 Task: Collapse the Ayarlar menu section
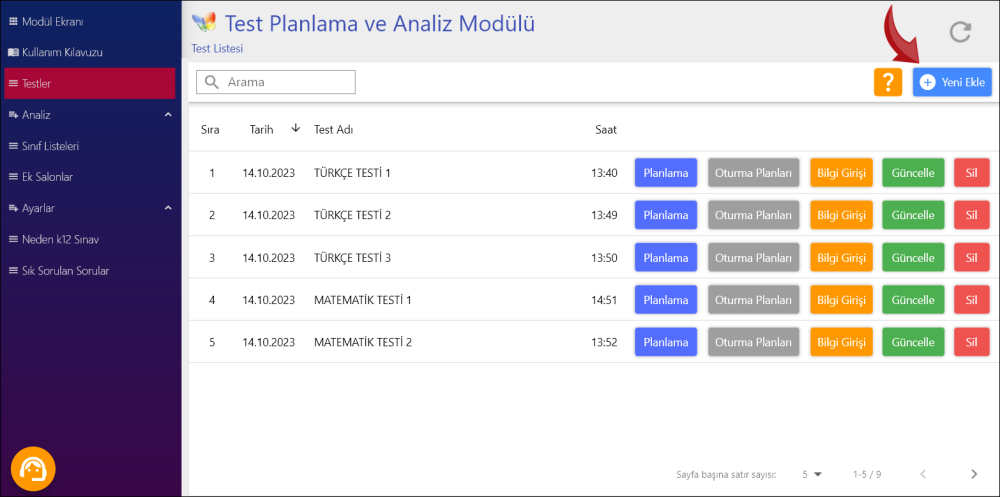168,208
